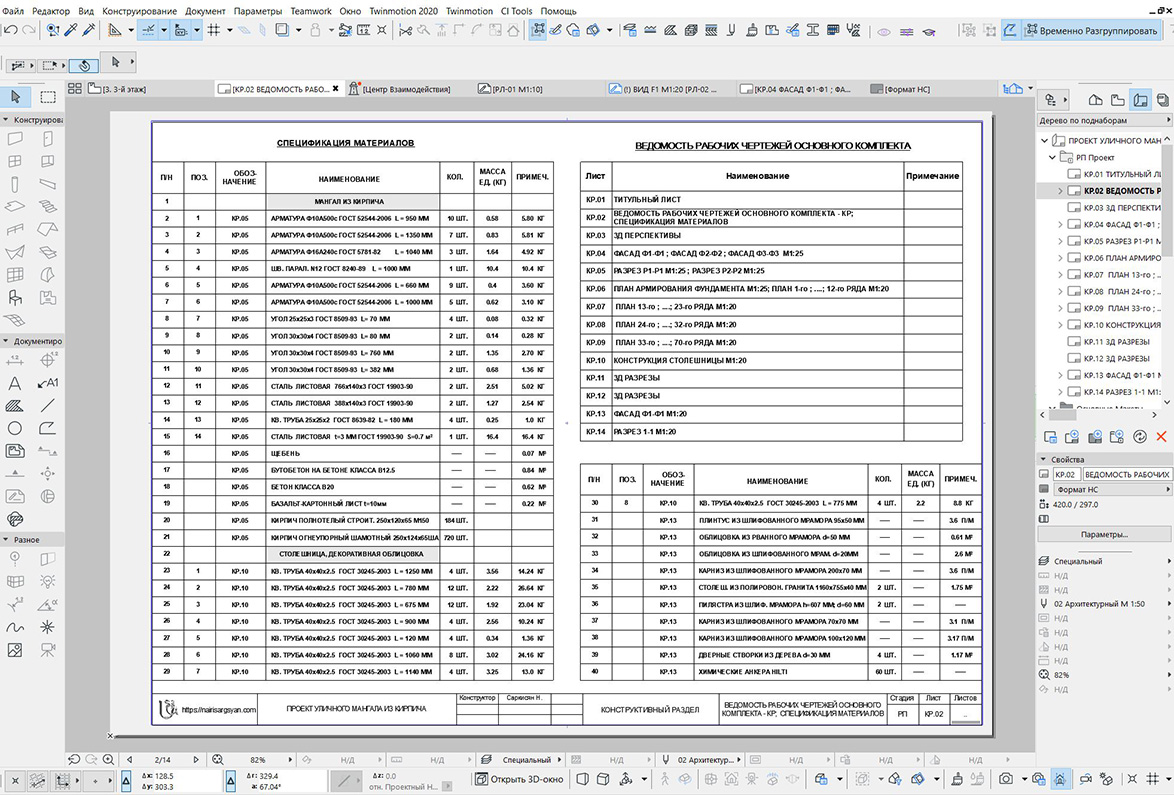Image resolution: width=1174 pixels, height=795 pixels.
Task: Open the Конструирование menu
Action: point(139,11)
